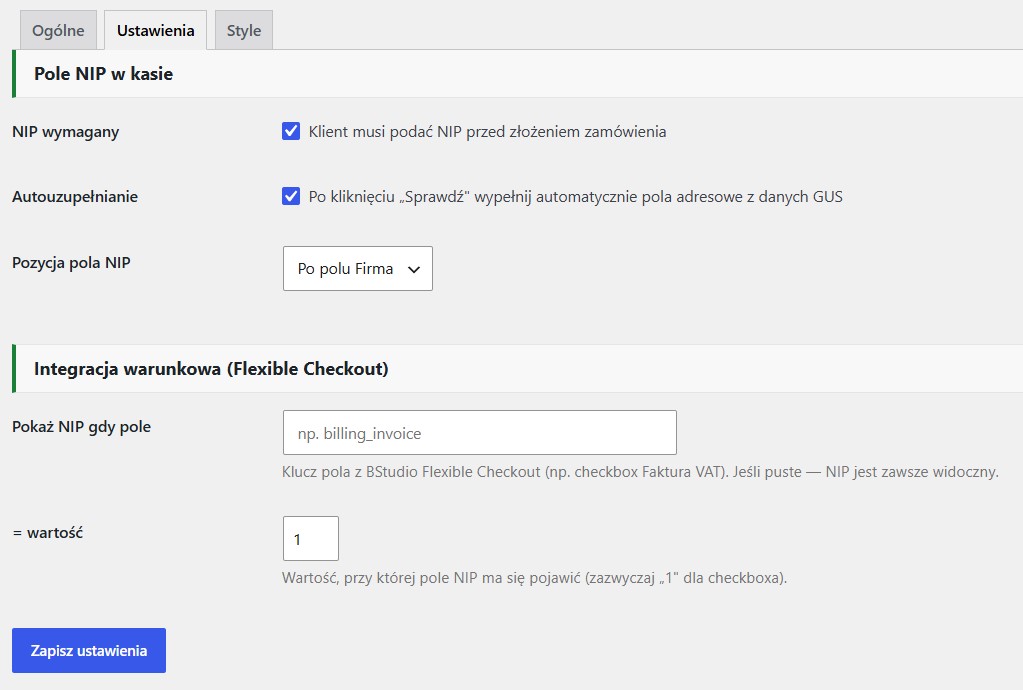Viewport: 1023px width, 690px height.
Task: Click the 'Pozycja pola NIP' row label
Action: pyautogui.click(x=71, y=263)
